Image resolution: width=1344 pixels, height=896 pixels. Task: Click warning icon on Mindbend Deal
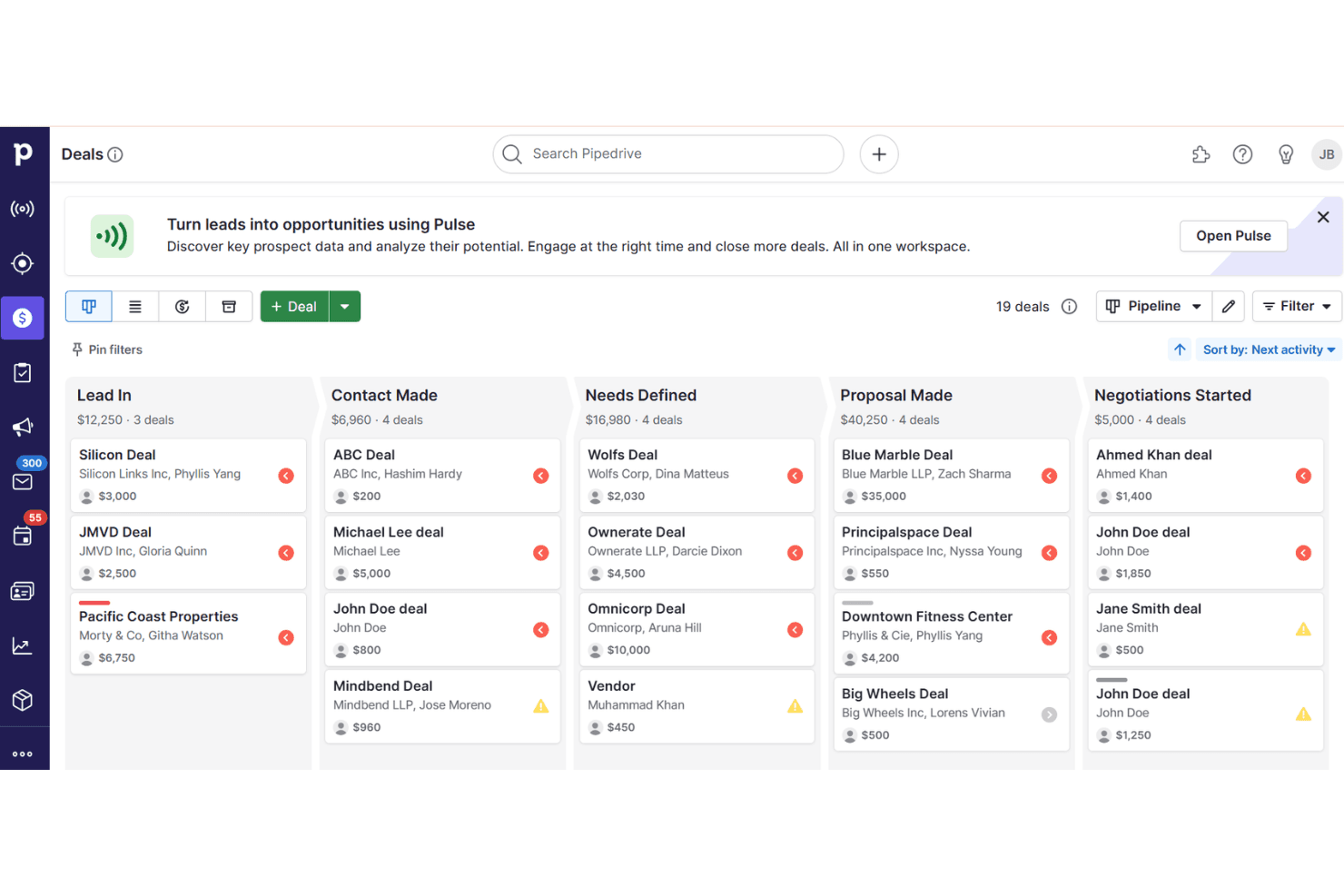[x=541, y=706]
